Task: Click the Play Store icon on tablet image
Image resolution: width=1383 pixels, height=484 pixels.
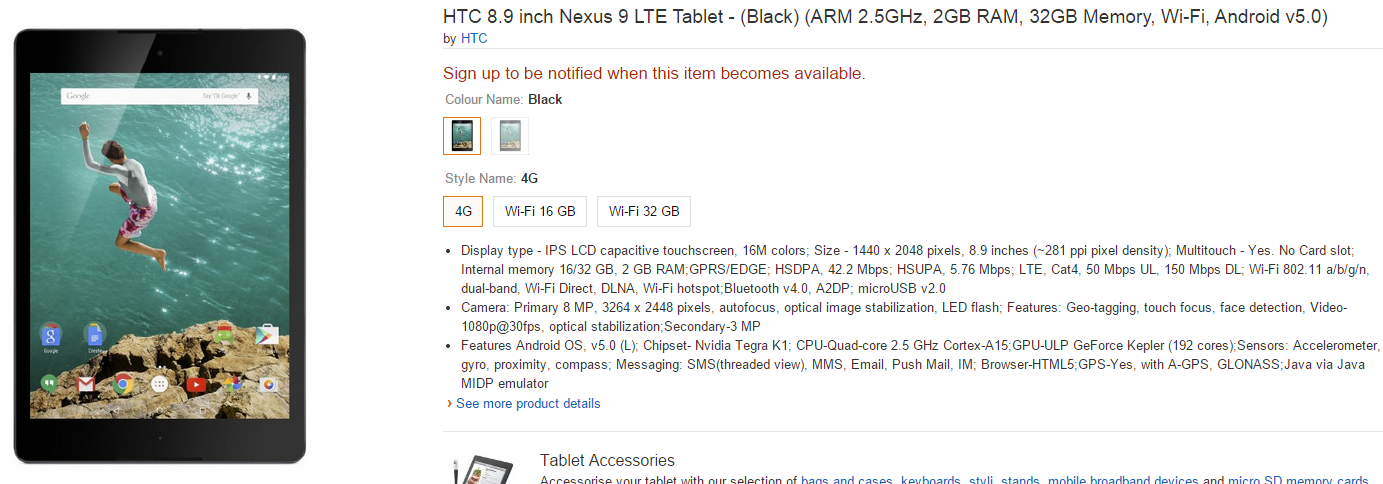Action: point(267,336)
